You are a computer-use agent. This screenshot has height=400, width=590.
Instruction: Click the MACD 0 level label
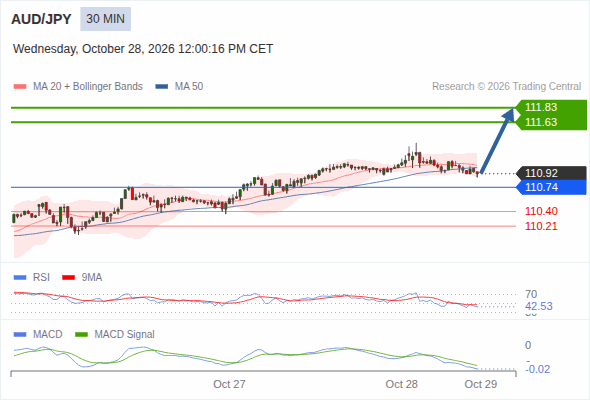[x=528, y=345]
